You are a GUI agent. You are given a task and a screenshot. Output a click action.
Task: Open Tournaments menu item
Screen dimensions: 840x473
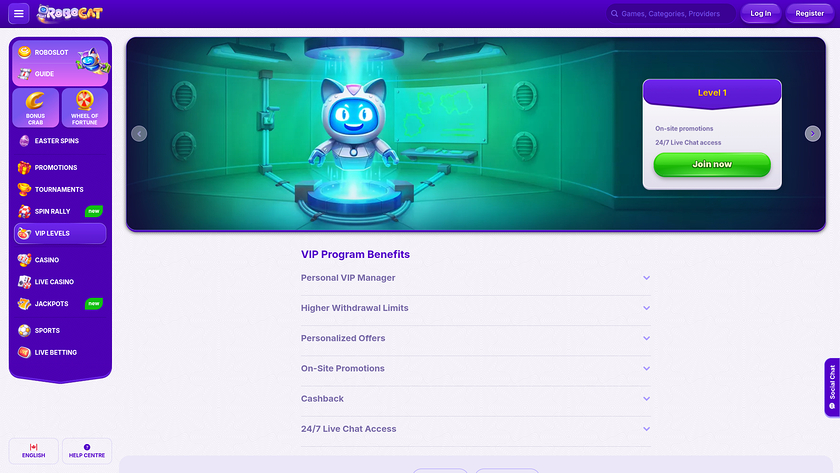tap(59, 190)
